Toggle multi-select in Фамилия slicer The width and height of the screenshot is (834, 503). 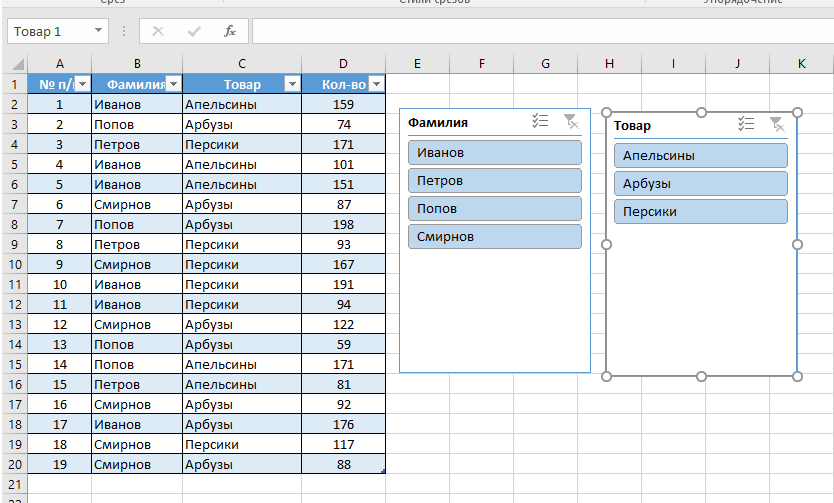tap(540, 121)
